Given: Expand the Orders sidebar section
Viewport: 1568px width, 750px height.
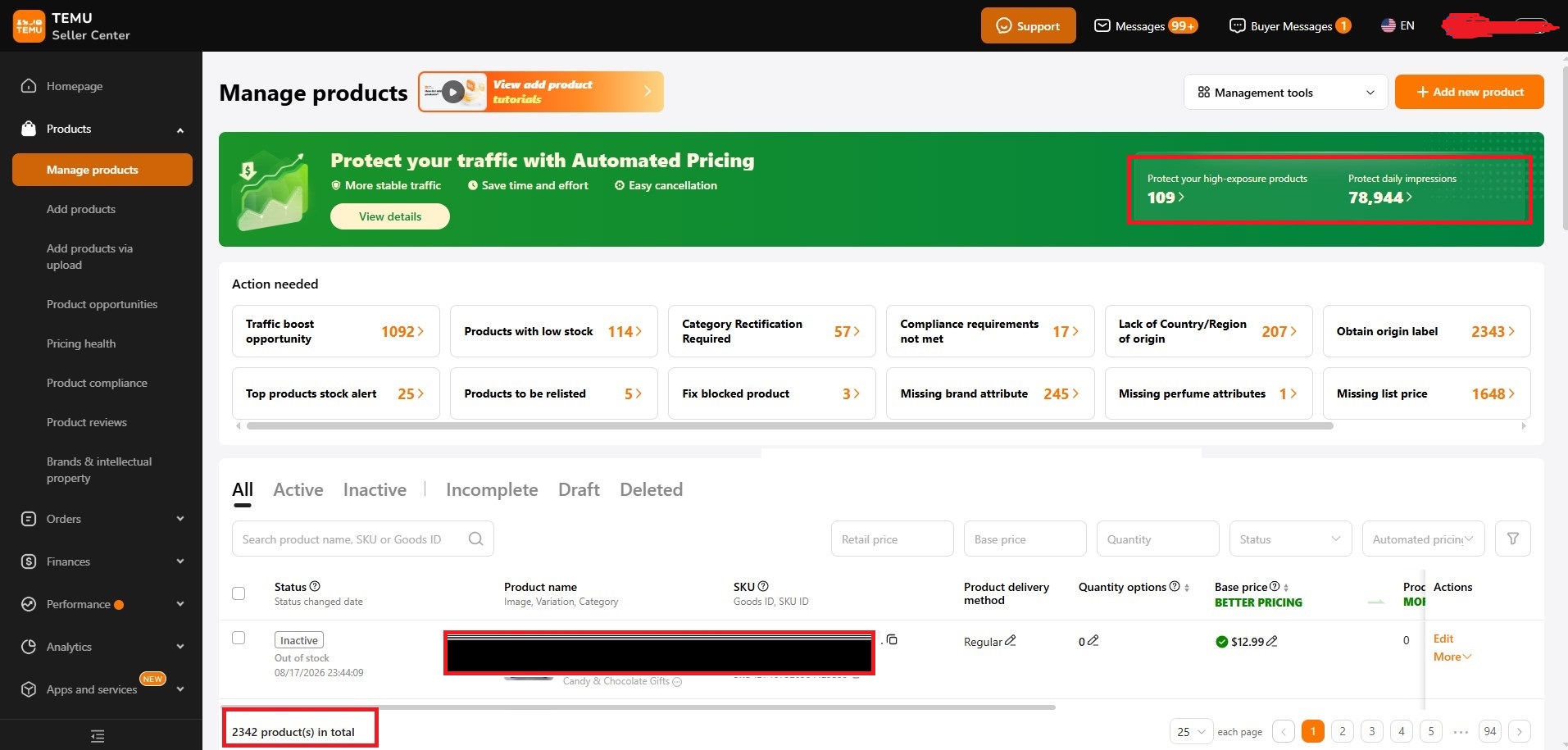Looking at the screenshot, I should pos(102,519).
